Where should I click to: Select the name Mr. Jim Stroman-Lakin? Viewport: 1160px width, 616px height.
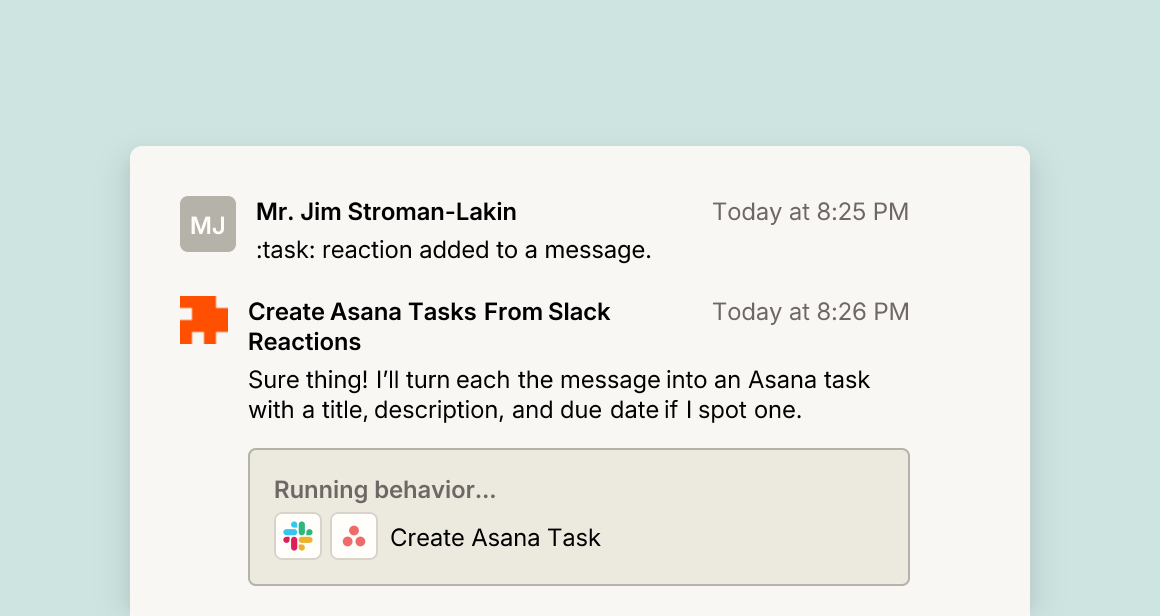tap(386, 212)
